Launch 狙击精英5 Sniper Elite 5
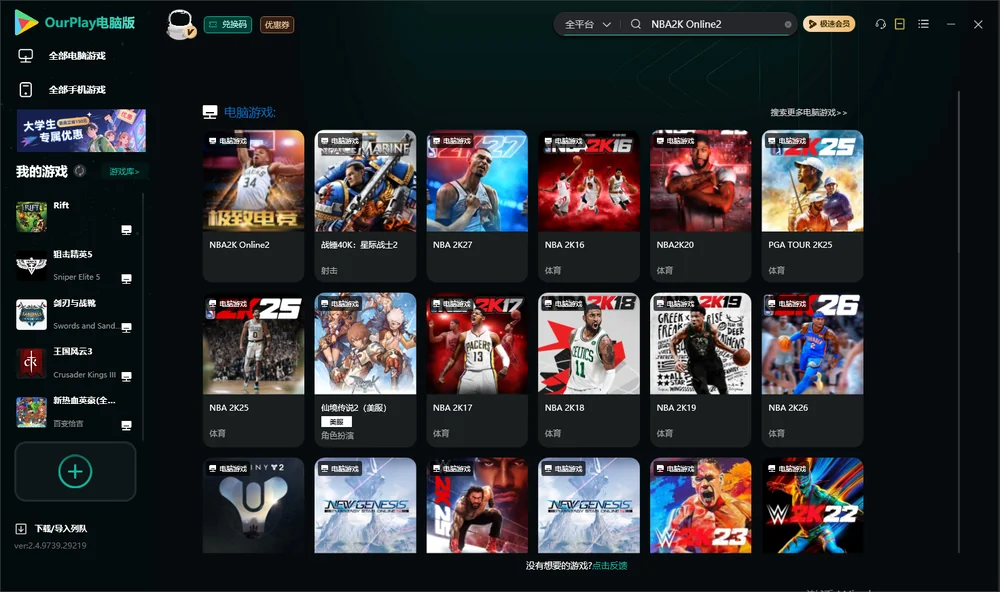 (74, 265)
